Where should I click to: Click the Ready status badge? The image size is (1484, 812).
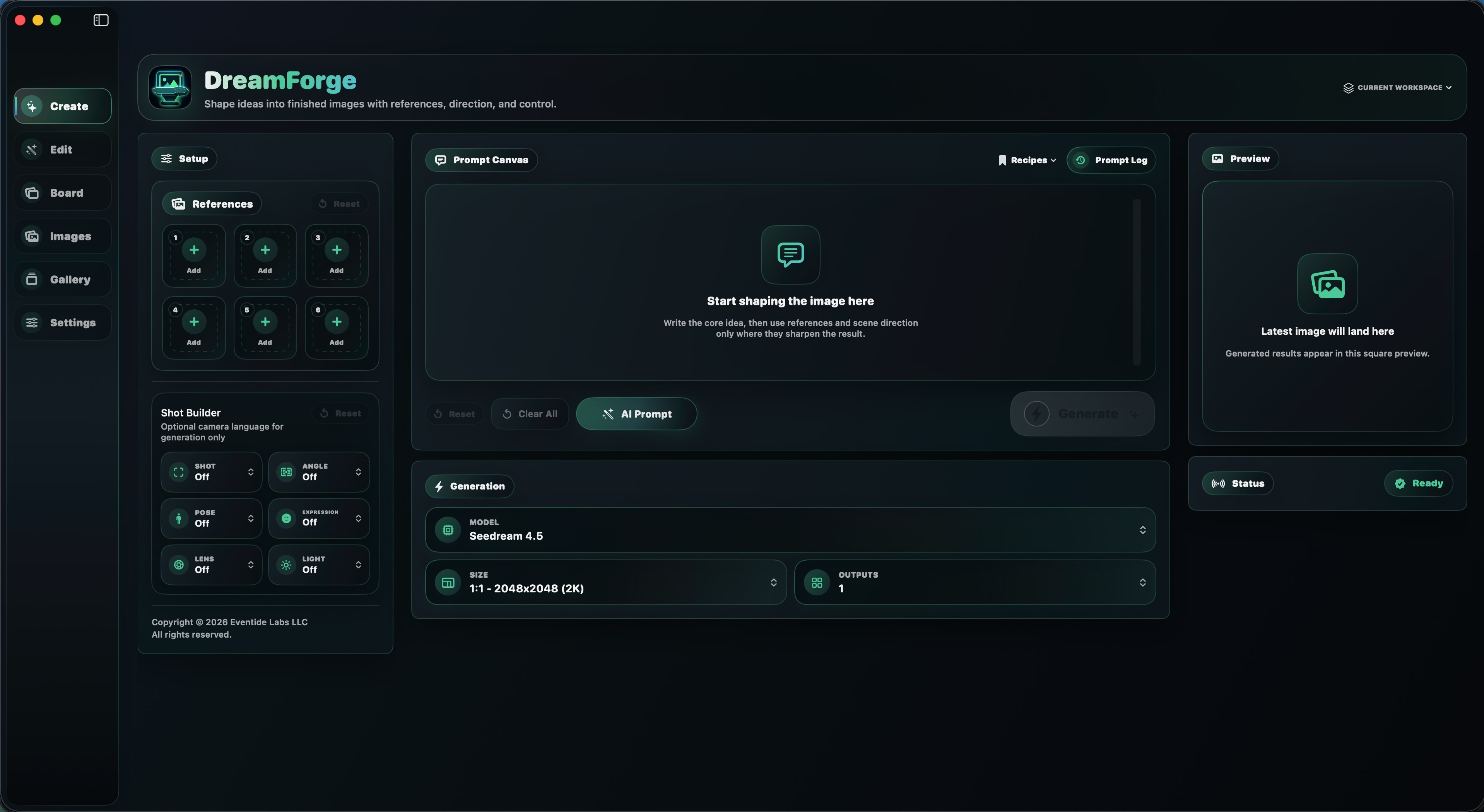click(1418, 484)
